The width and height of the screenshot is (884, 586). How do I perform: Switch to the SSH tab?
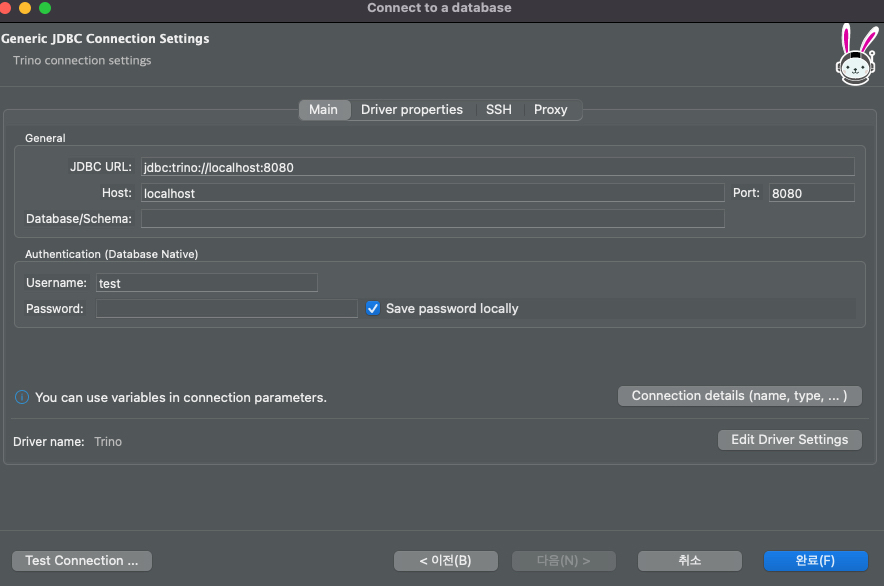tap(498, 110)
